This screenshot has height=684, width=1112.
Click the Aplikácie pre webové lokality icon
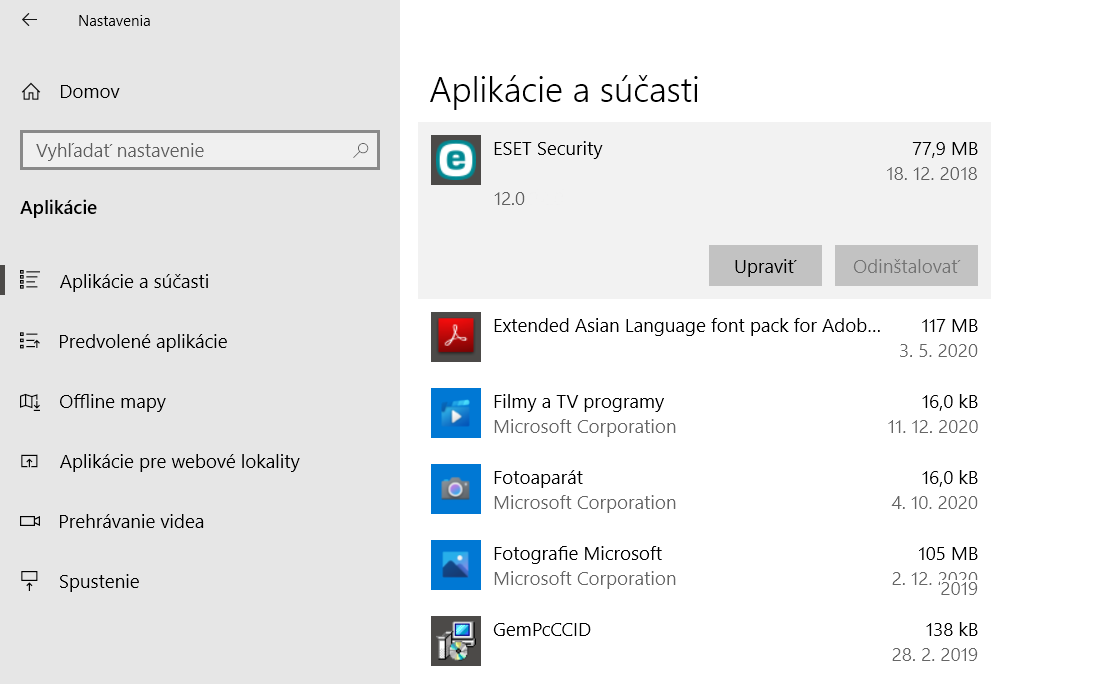(x=30, y=462)
